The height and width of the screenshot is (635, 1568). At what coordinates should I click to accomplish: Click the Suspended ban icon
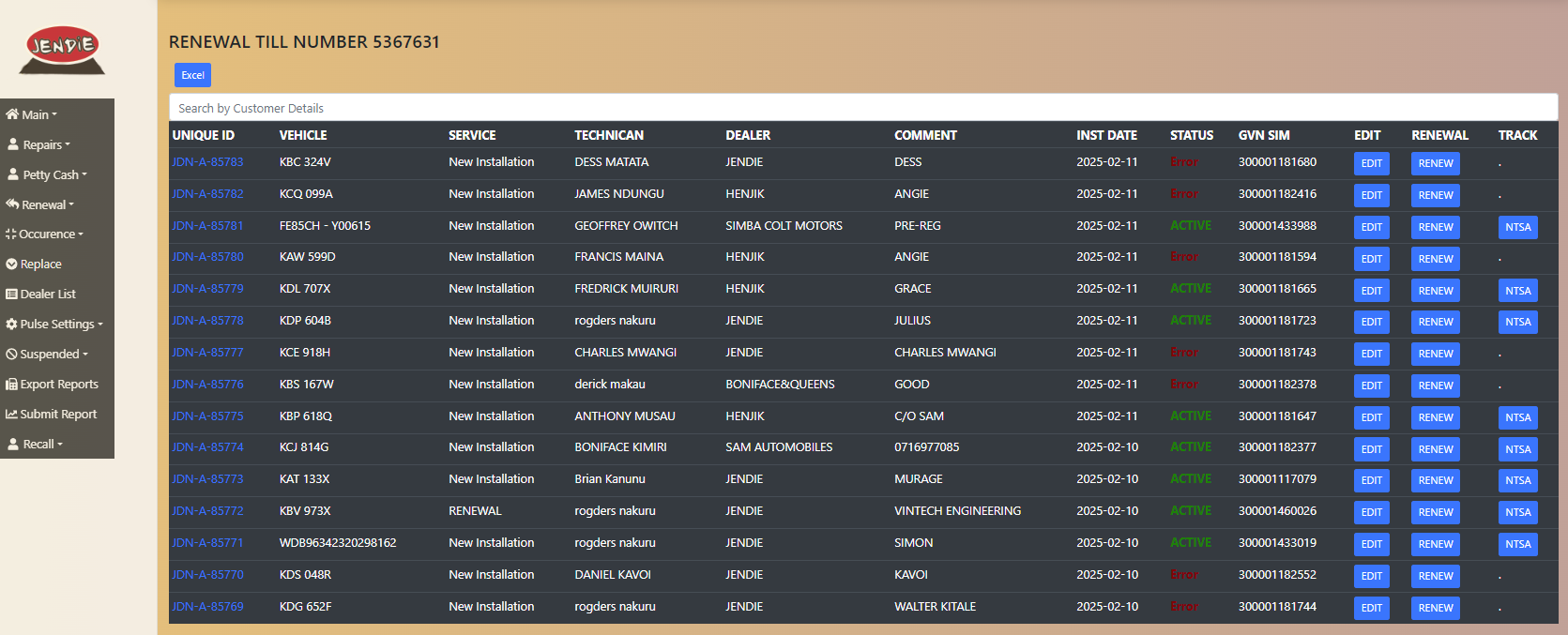tap(11, 354)
